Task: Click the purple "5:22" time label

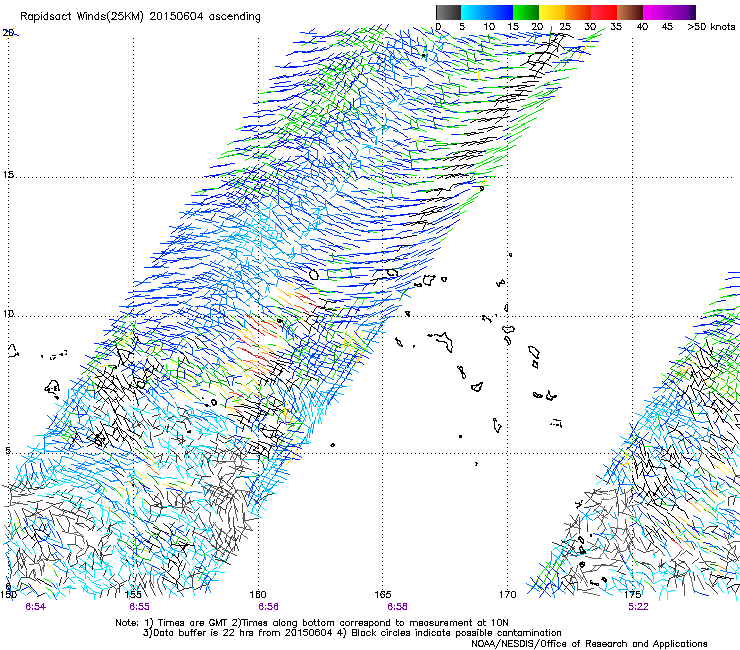Action: tap(638, 607)
